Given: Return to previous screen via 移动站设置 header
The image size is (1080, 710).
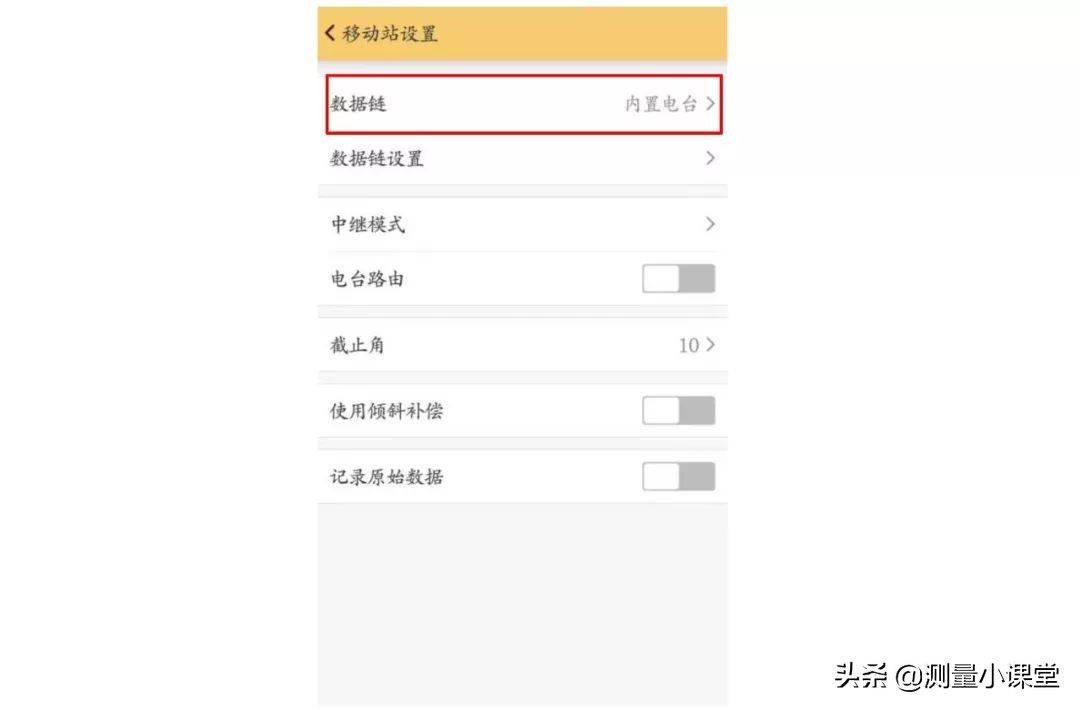Looking at the screenshot, I should click(375, 32).
